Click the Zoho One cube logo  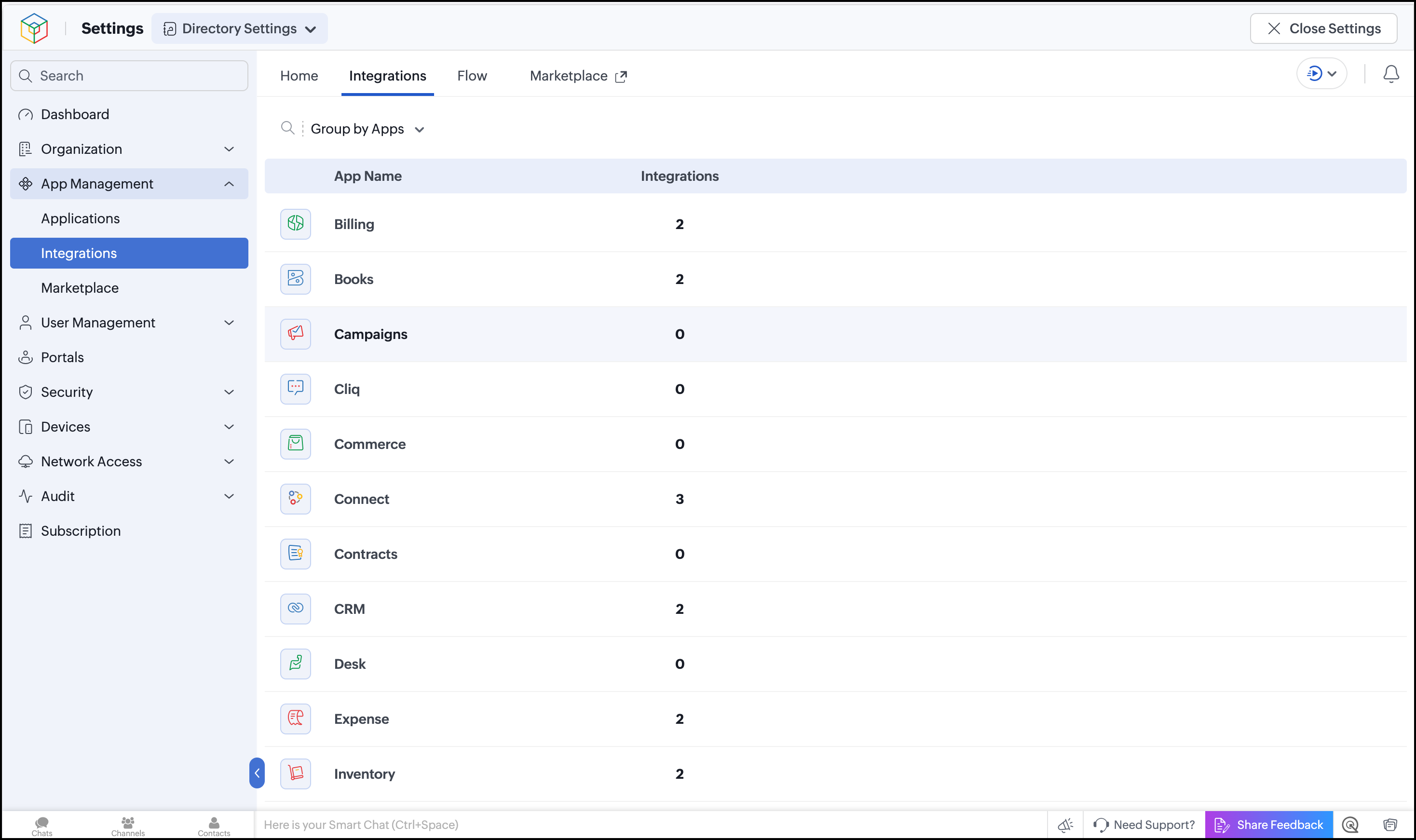pos(34,28)
